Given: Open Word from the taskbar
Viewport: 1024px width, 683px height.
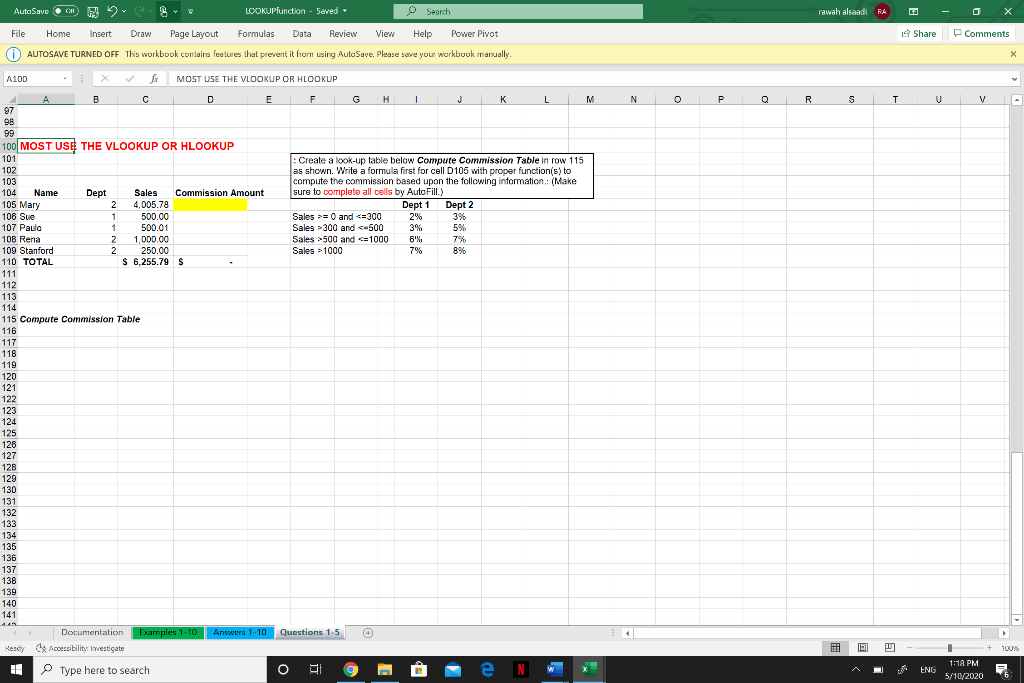Looking at the screenshot, I should pos(554,669).
